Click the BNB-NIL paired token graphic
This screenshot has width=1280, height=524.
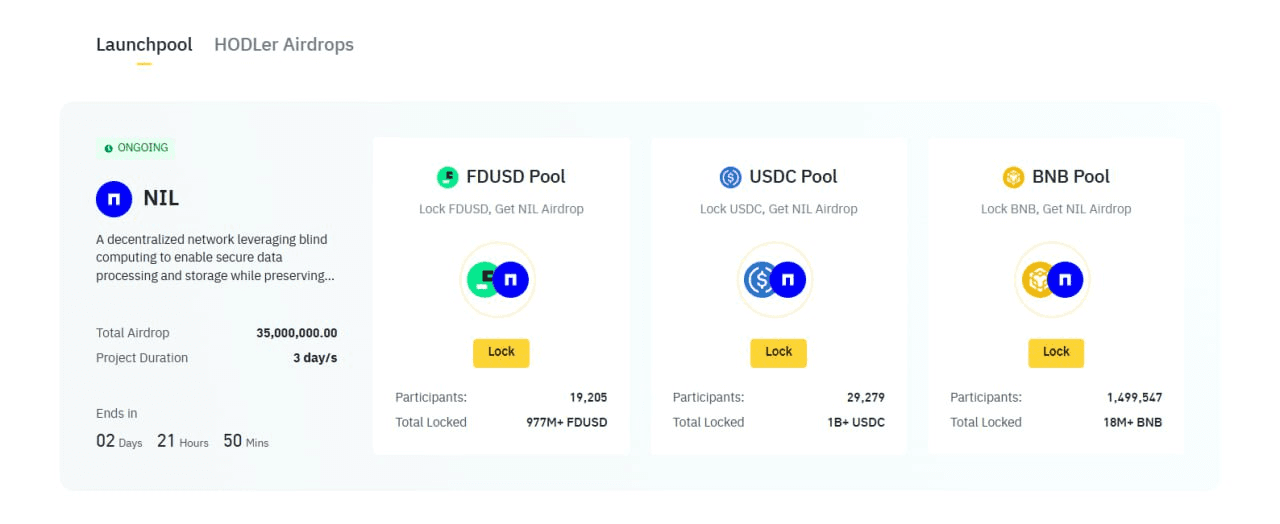[x=1052, y=280]
